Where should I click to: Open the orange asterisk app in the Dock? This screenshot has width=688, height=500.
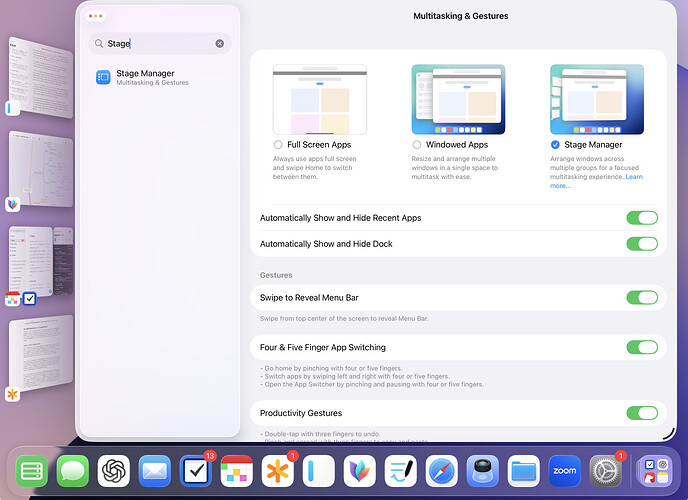pyautogui.click(x=278, y=471)
